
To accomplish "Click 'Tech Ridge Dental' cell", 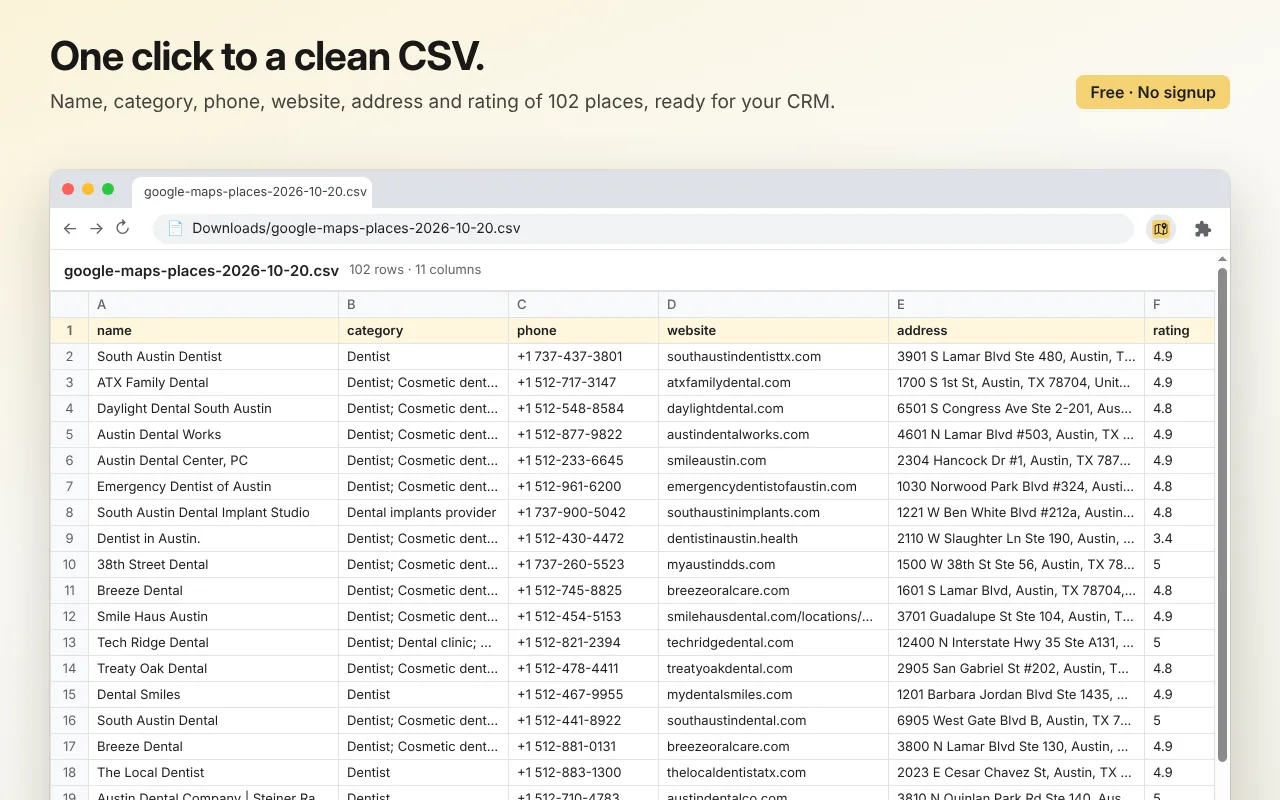I will [x=214, y=642].
